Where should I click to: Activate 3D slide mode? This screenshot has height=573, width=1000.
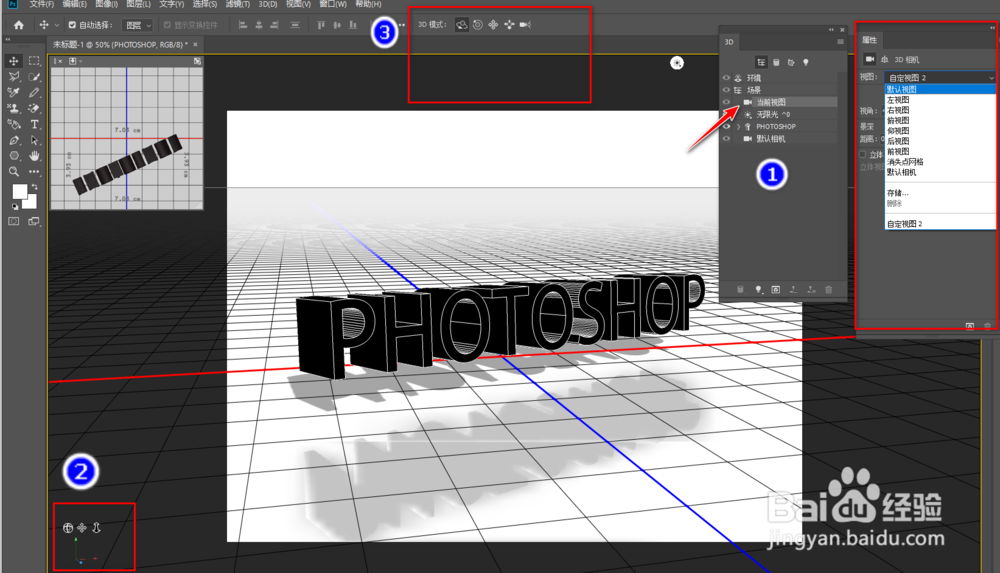coord(509,25)
